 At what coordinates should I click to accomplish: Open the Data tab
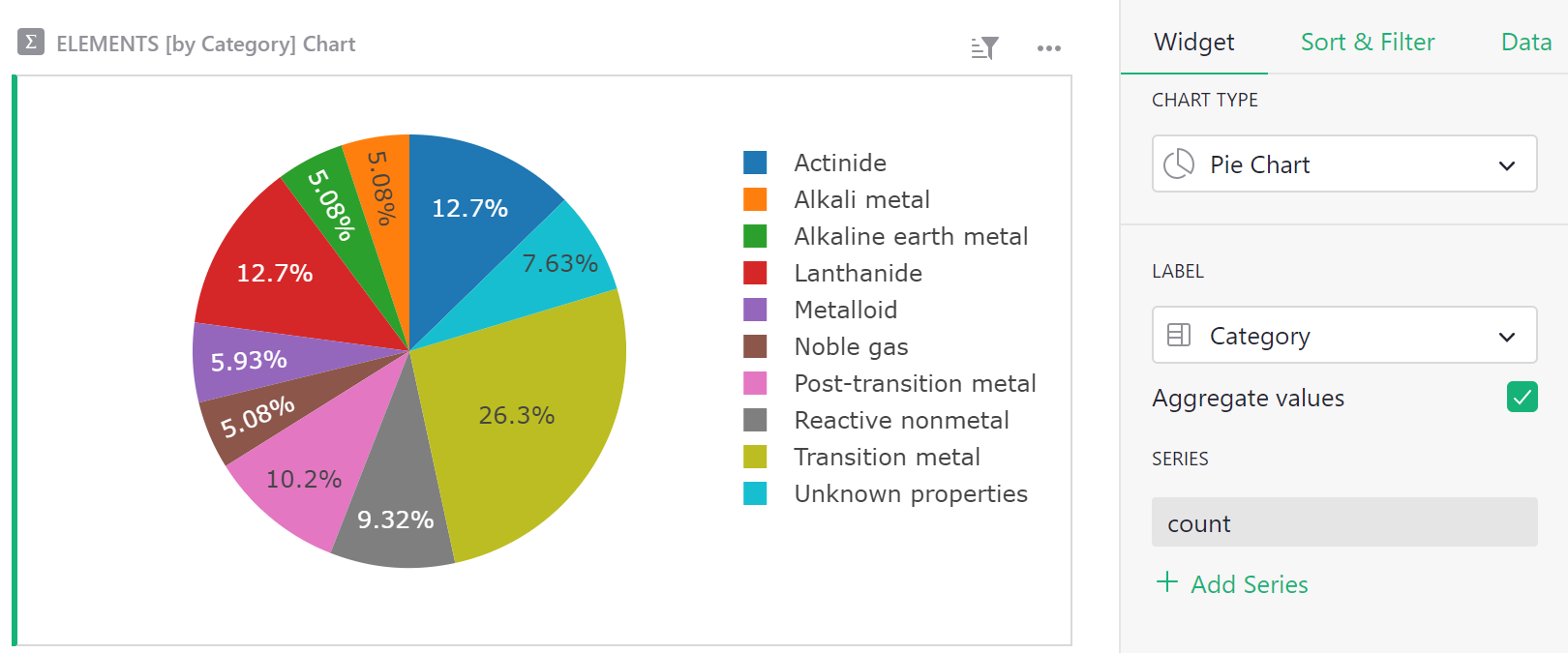click(1525, 42)
